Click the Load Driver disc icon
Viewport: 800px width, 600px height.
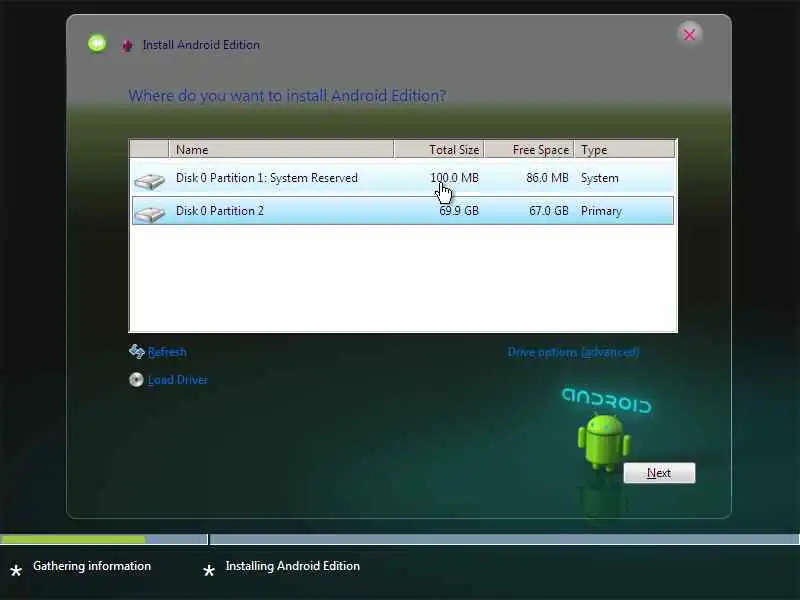(x=136, y=380)
